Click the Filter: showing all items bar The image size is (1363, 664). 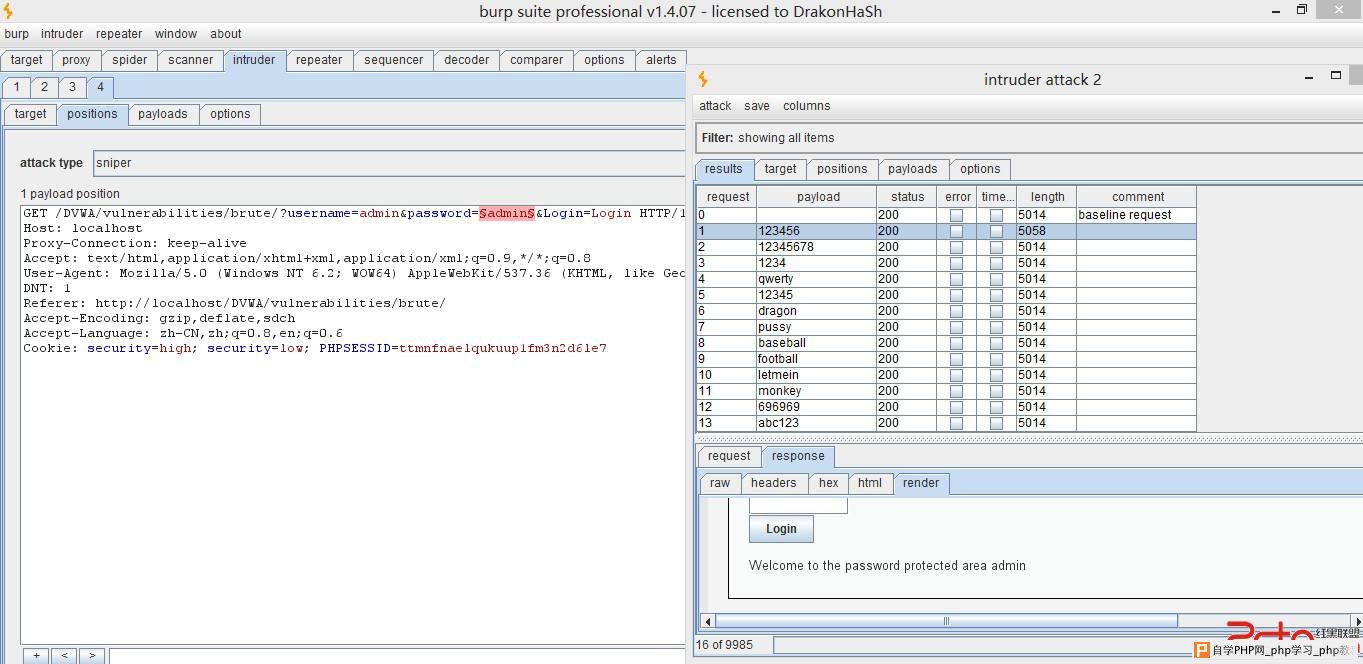[1029, 138]
